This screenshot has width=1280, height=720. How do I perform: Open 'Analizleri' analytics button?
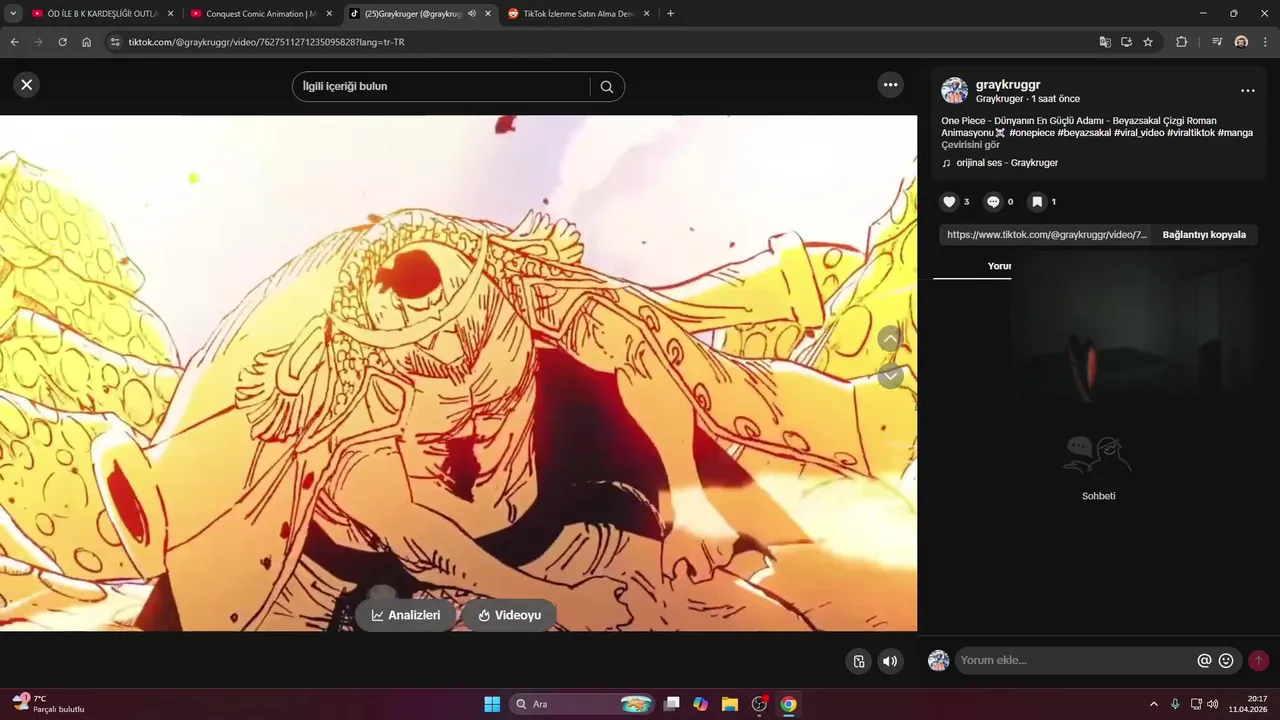(x=405, y=615)
